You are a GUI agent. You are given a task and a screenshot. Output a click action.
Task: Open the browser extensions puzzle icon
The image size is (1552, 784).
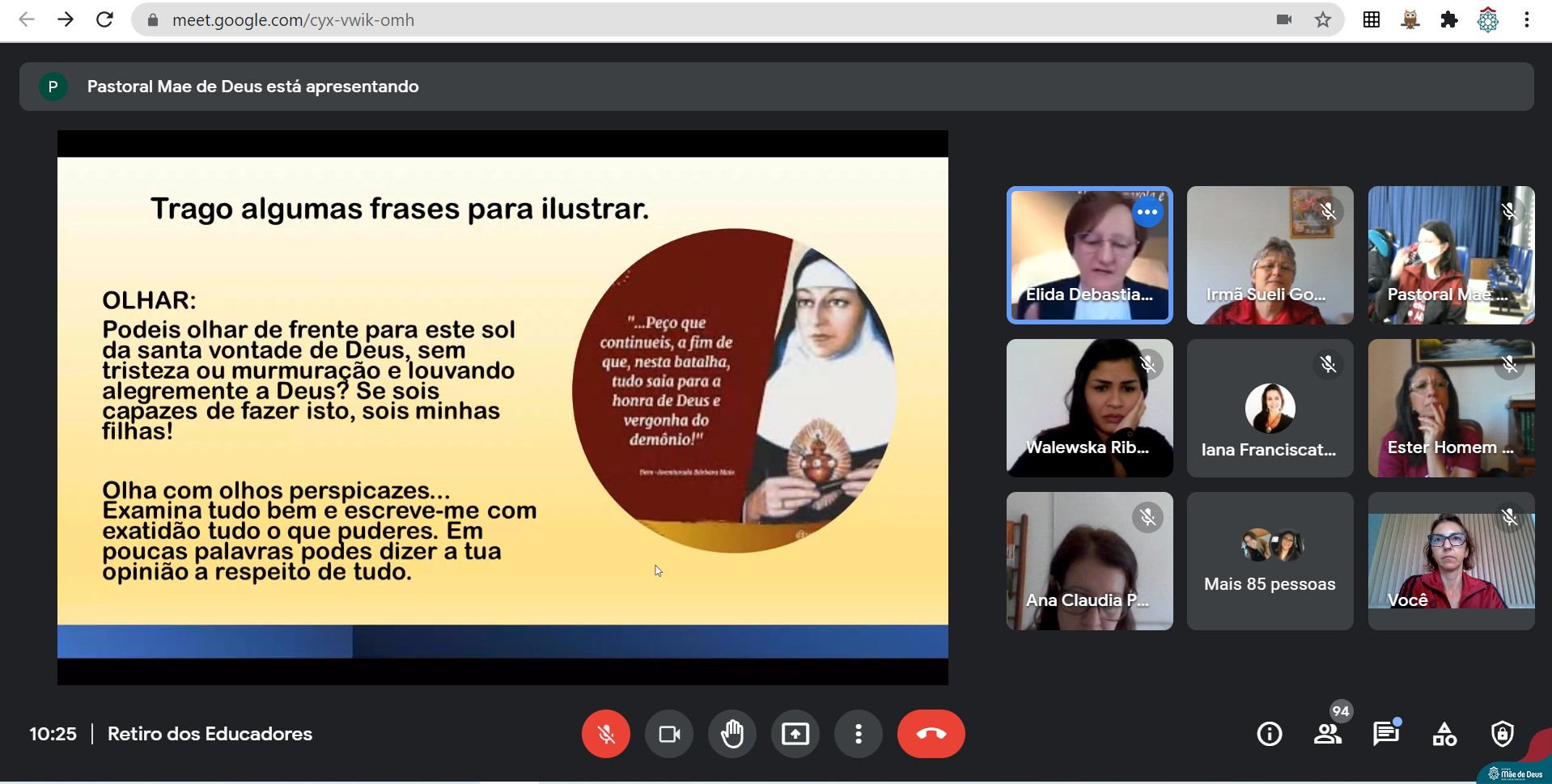(1448, 19)
